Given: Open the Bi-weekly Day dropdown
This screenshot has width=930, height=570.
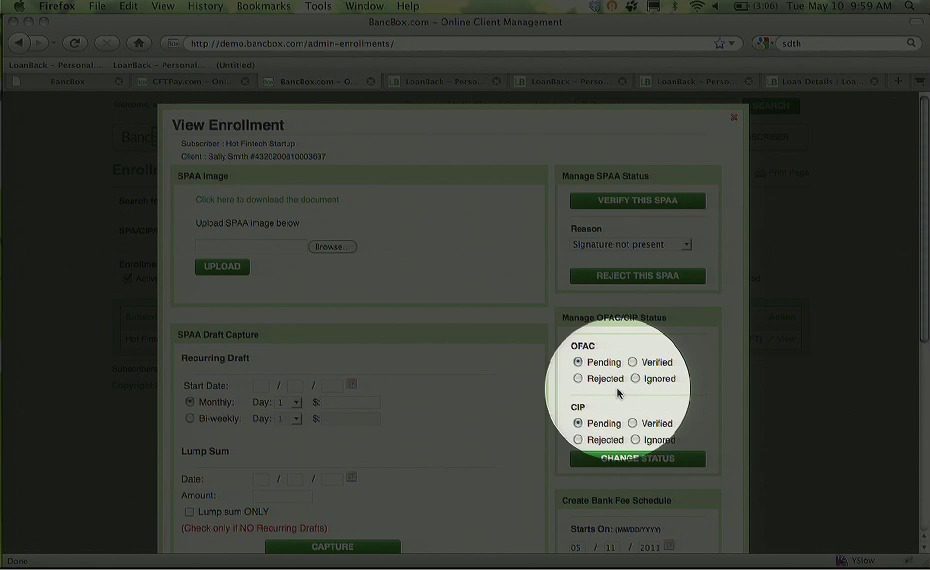Looking at the screenshot, I should pos(289,419).
